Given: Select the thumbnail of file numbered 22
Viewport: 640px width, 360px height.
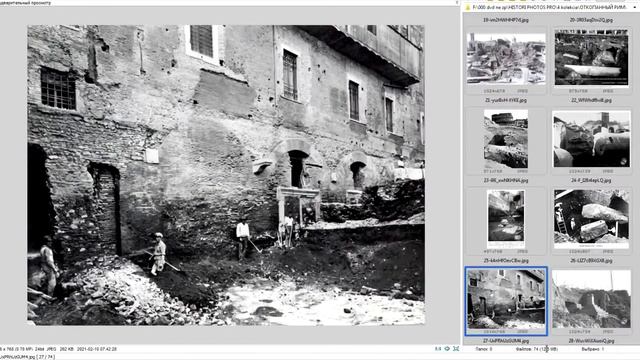Looking at the screenshot, I should click(x=591, y=58).
